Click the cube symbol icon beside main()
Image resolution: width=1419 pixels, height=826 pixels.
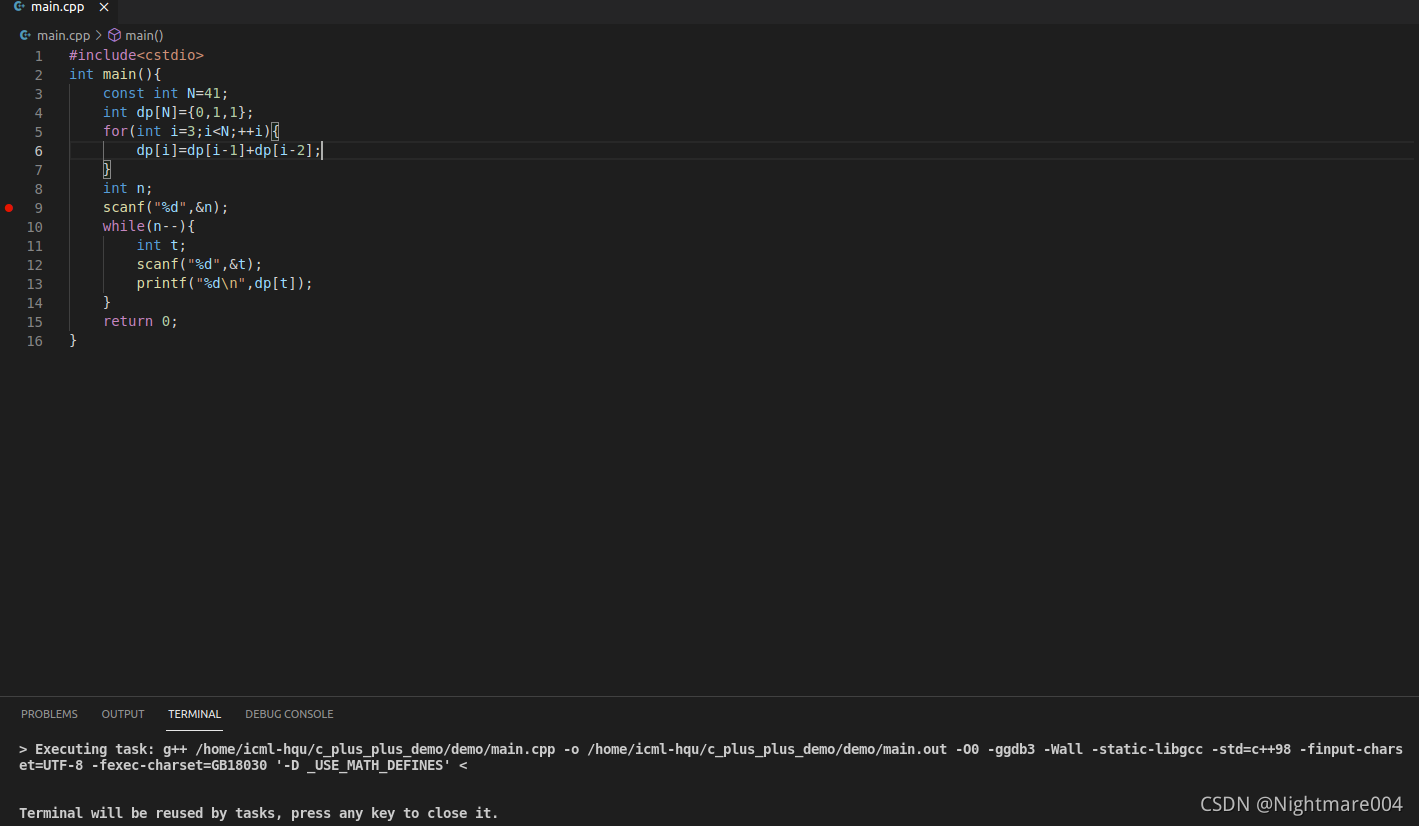click(x=114, y=35)
